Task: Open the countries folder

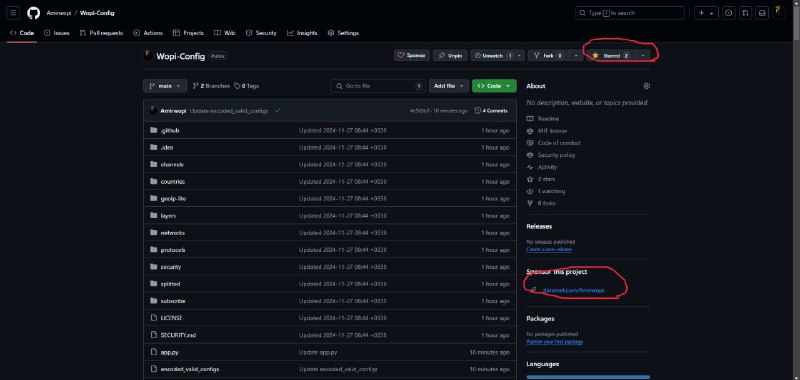Action: (172, 182)
